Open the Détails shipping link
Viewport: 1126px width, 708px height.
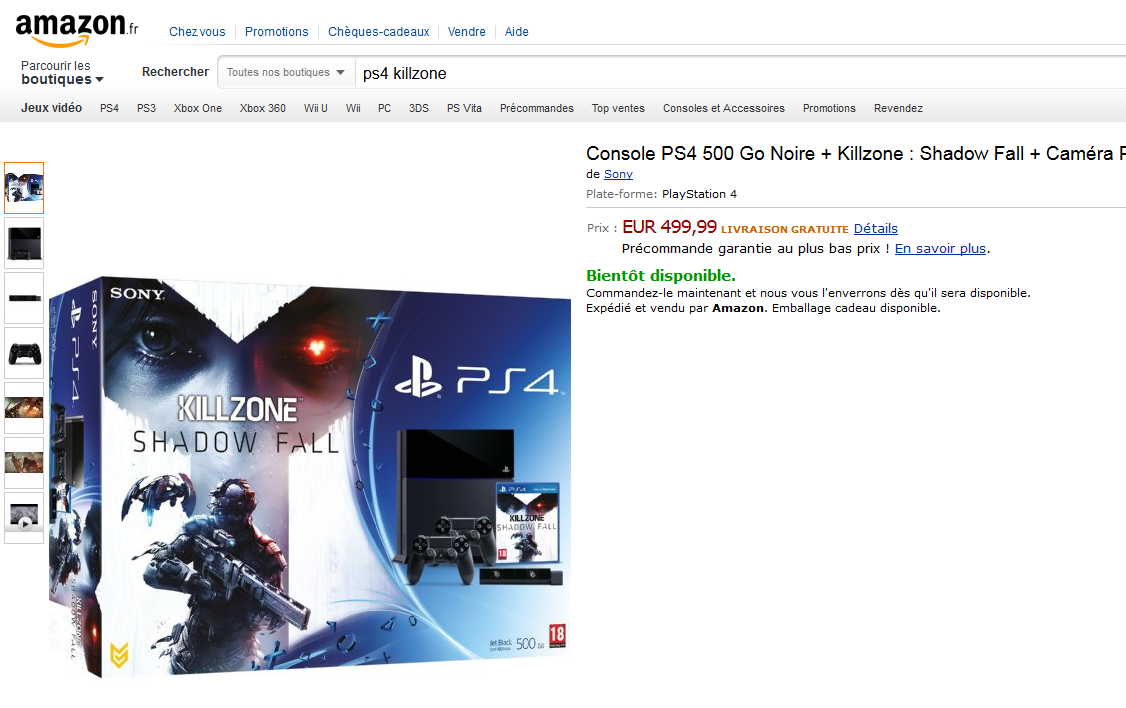875,228
